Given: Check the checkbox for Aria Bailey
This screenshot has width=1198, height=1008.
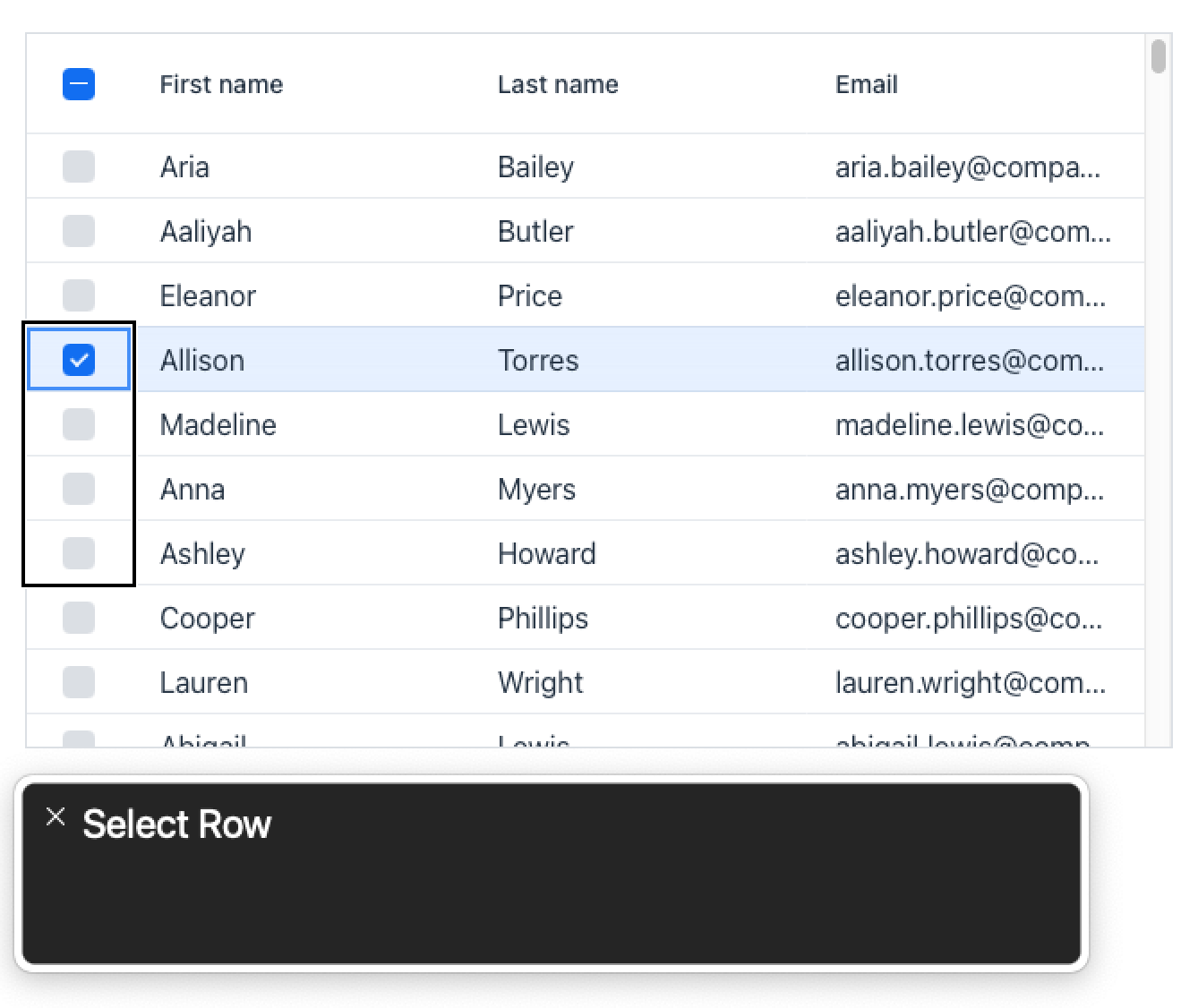Looking at the screenshot, I should tap(78, 167).
